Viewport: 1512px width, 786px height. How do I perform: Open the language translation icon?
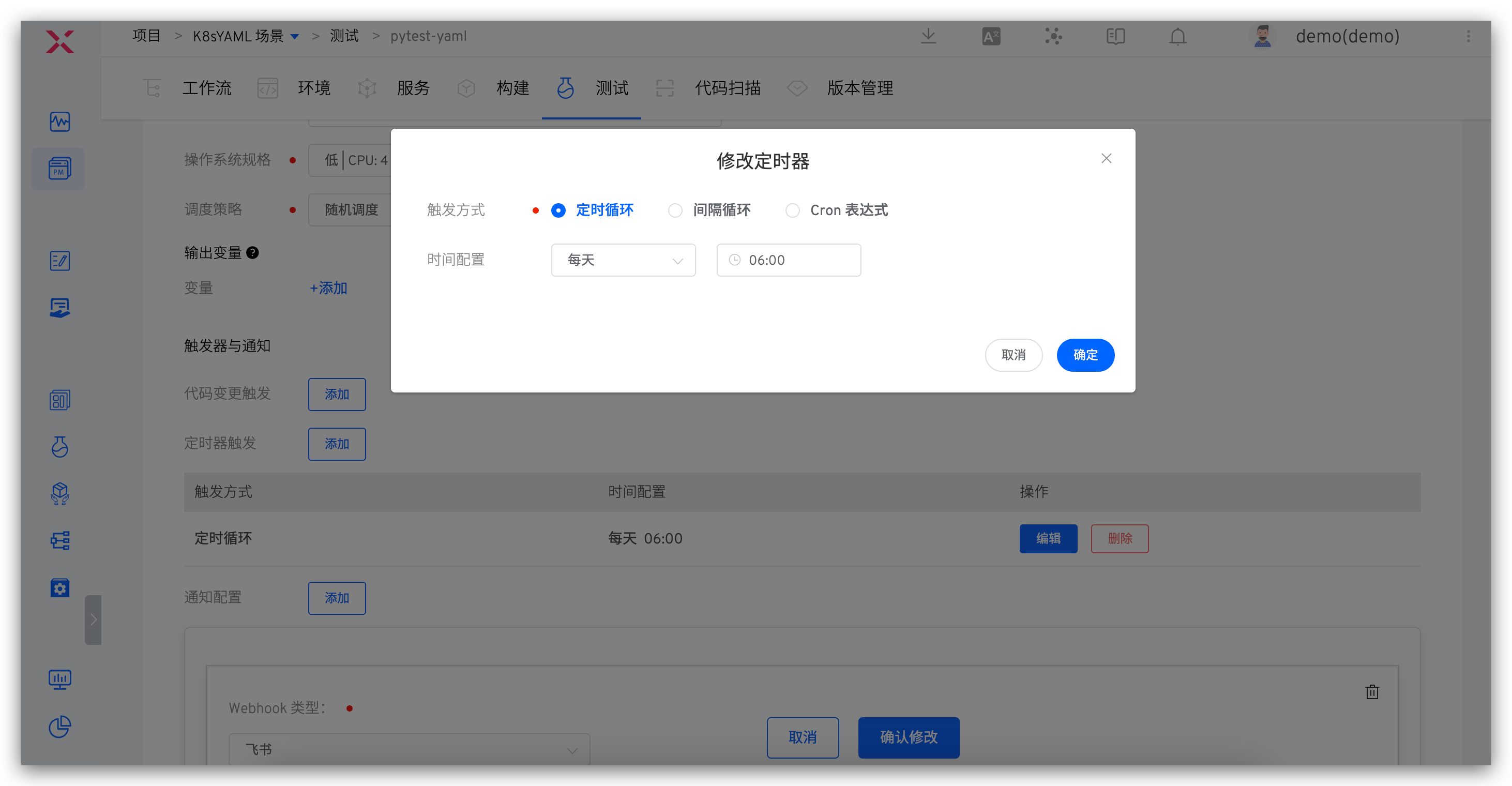[x=991, y=36]
